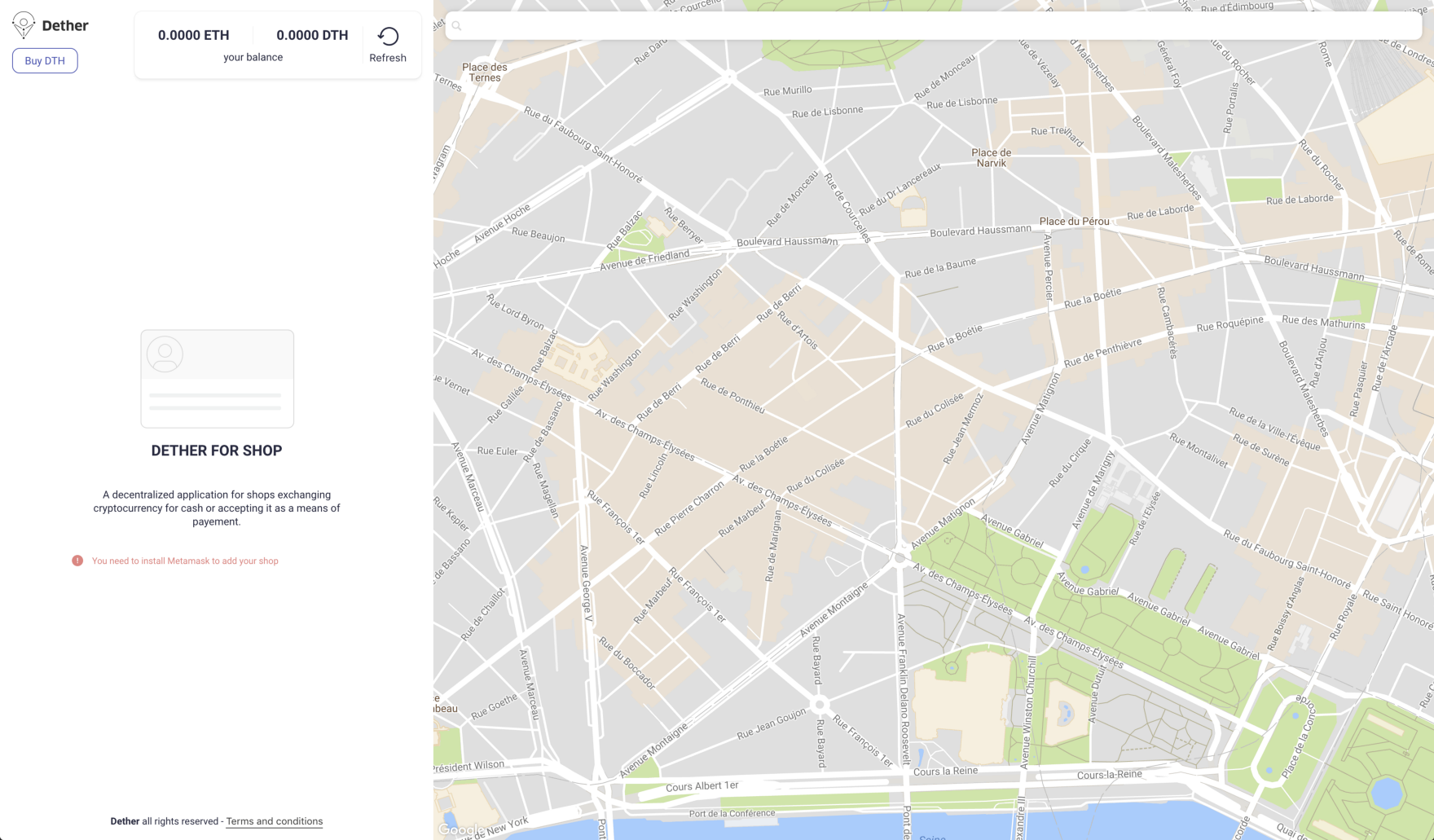
Task: Click the magnifier icon in the search bar
Action: click(x=457, y=26)
